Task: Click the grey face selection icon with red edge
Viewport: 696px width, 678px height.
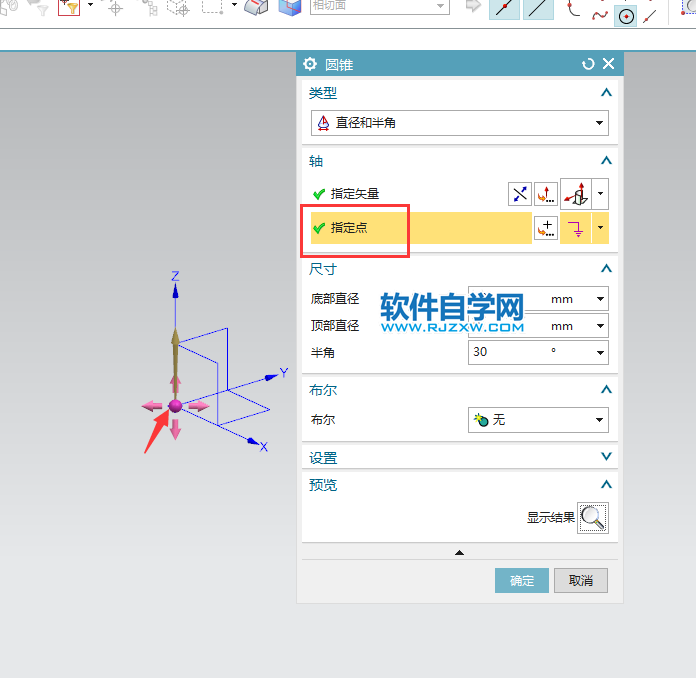Action: pyautogui.click(x=257, y=8)
